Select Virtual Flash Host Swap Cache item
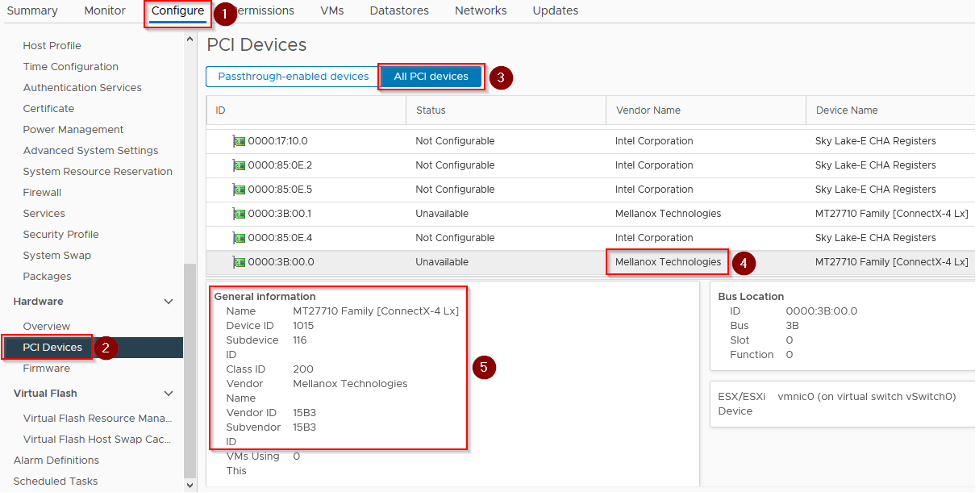 97,439
